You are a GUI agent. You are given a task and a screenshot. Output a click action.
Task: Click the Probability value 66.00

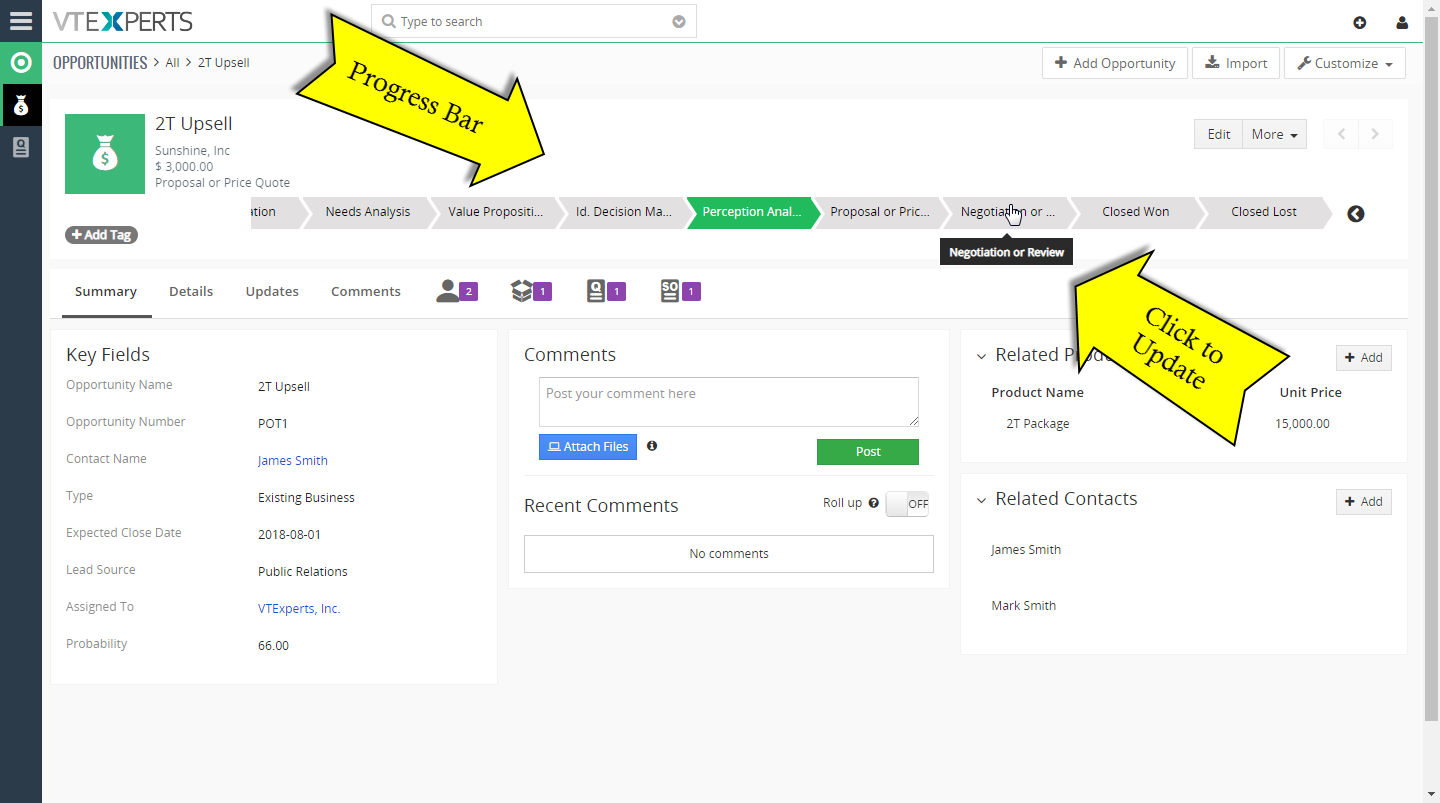point(273,646)
